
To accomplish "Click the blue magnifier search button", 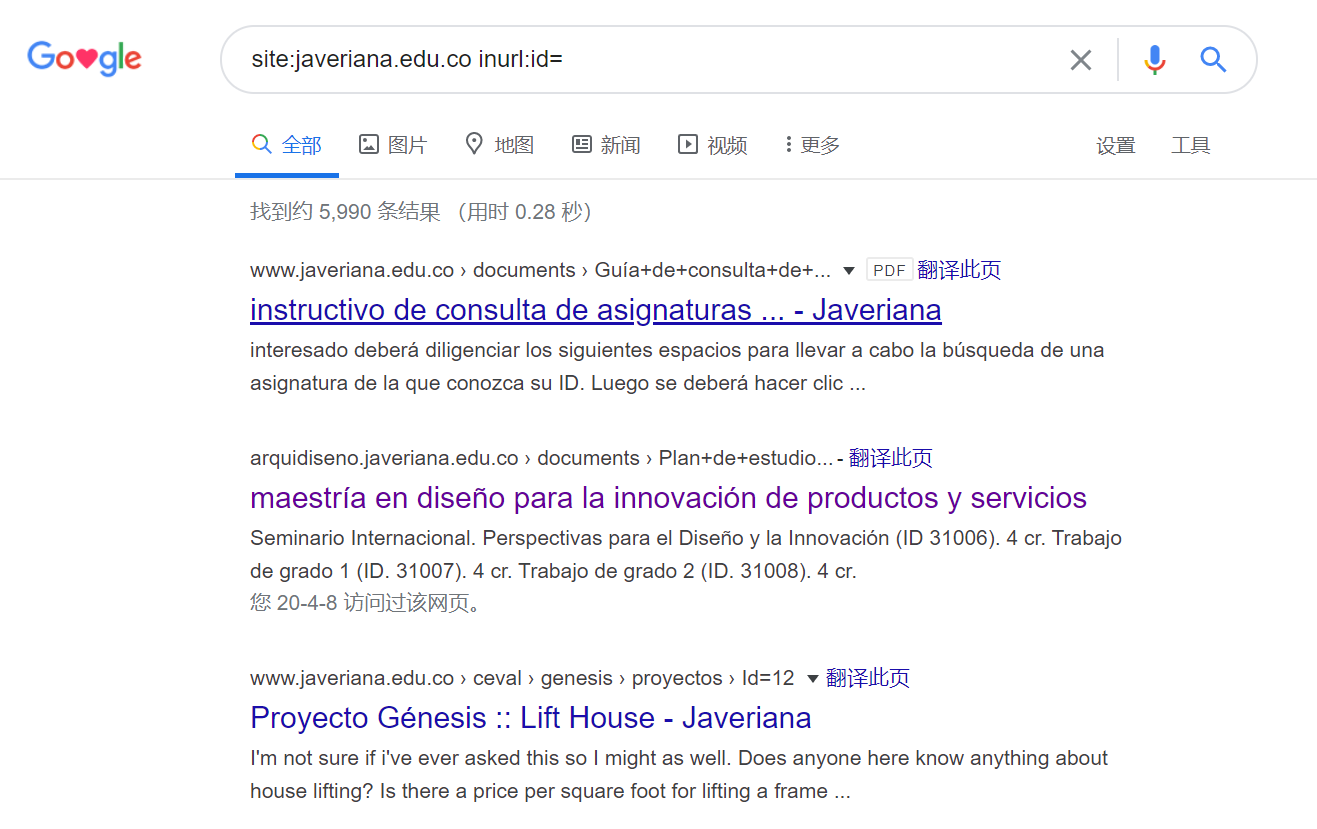I will pyautogui.click(x=1213, y=60).
